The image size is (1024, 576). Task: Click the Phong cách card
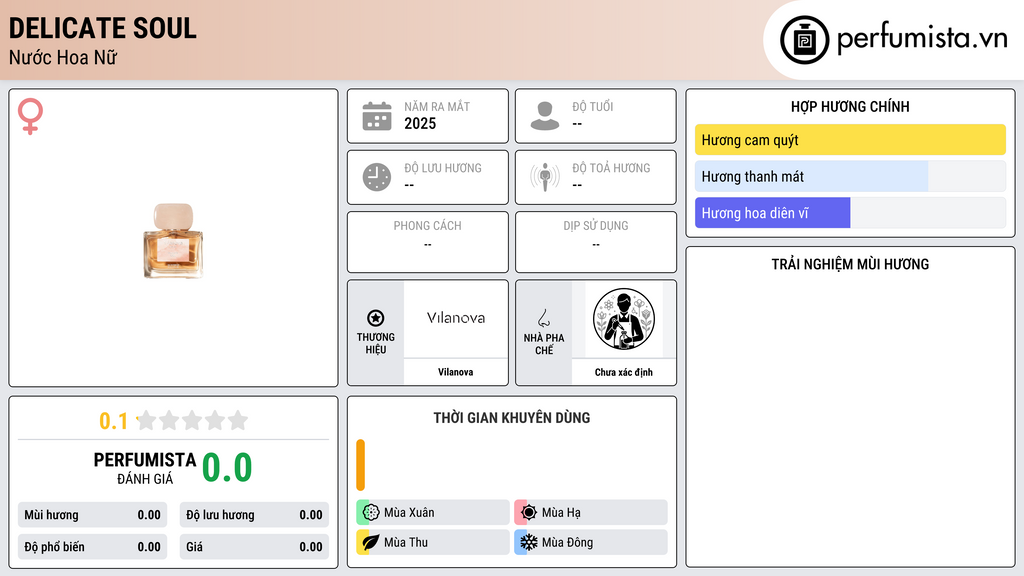pyautogui.click(x=428, y=242)
